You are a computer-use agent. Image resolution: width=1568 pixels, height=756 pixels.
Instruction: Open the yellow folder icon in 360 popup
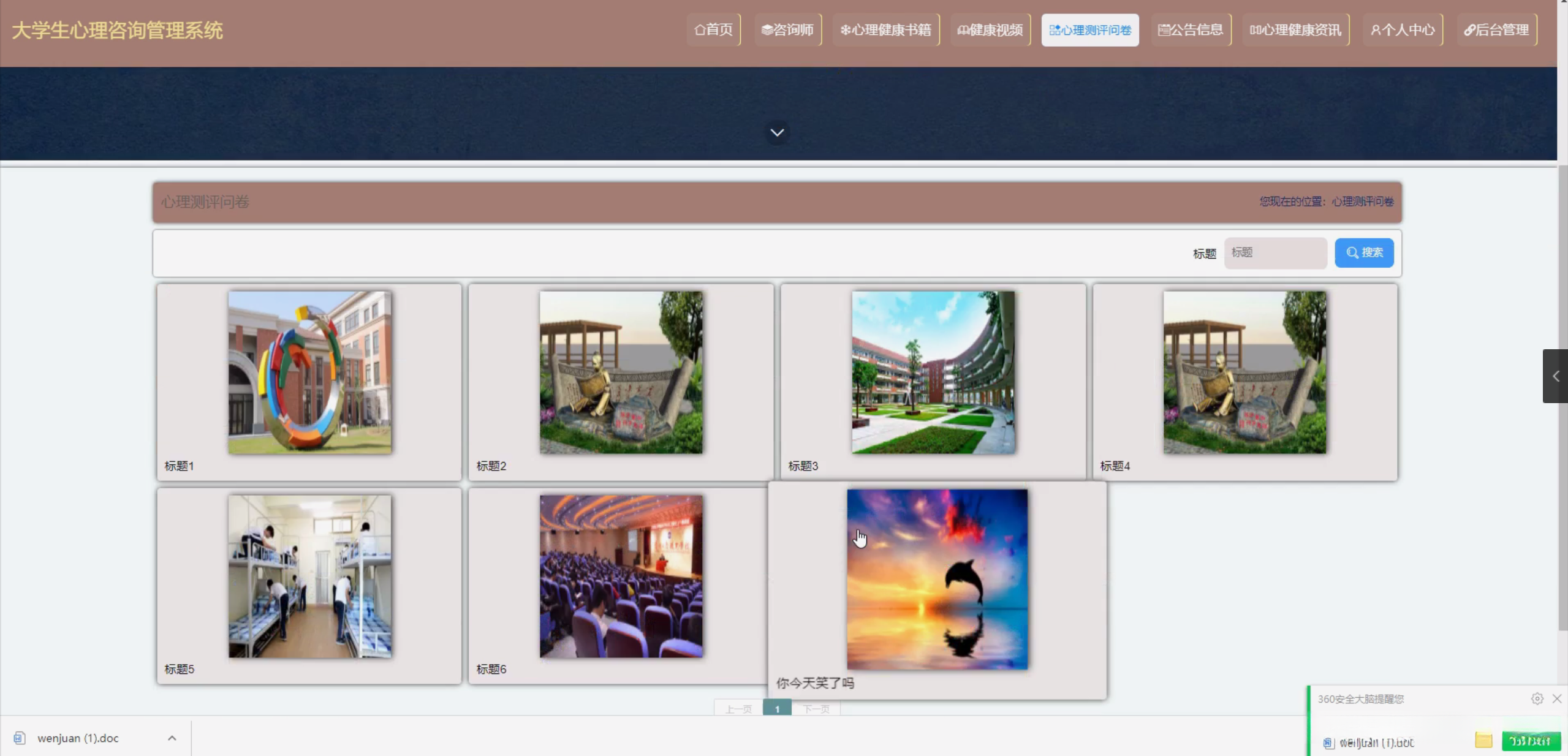pos(1483,741)
